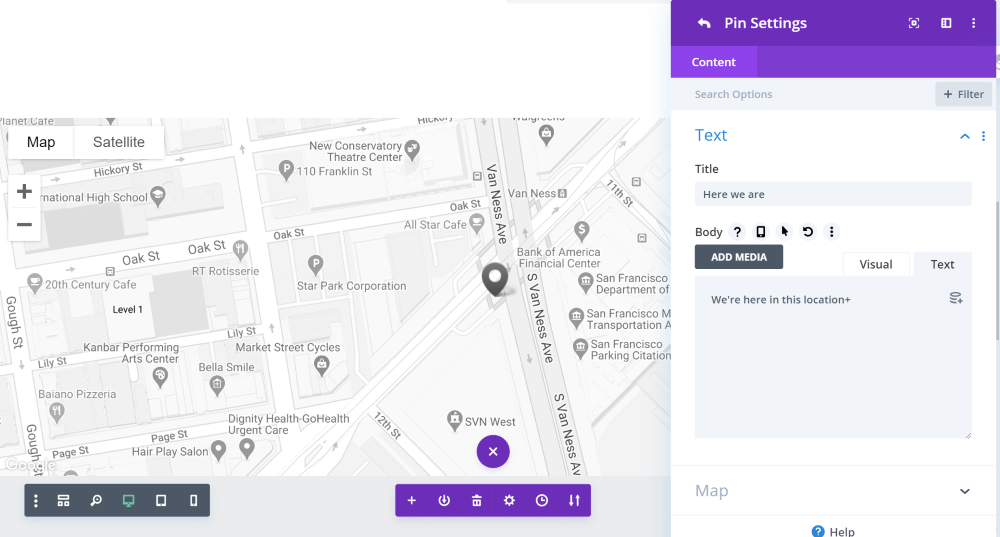Click the SVN West map marker

454,420
